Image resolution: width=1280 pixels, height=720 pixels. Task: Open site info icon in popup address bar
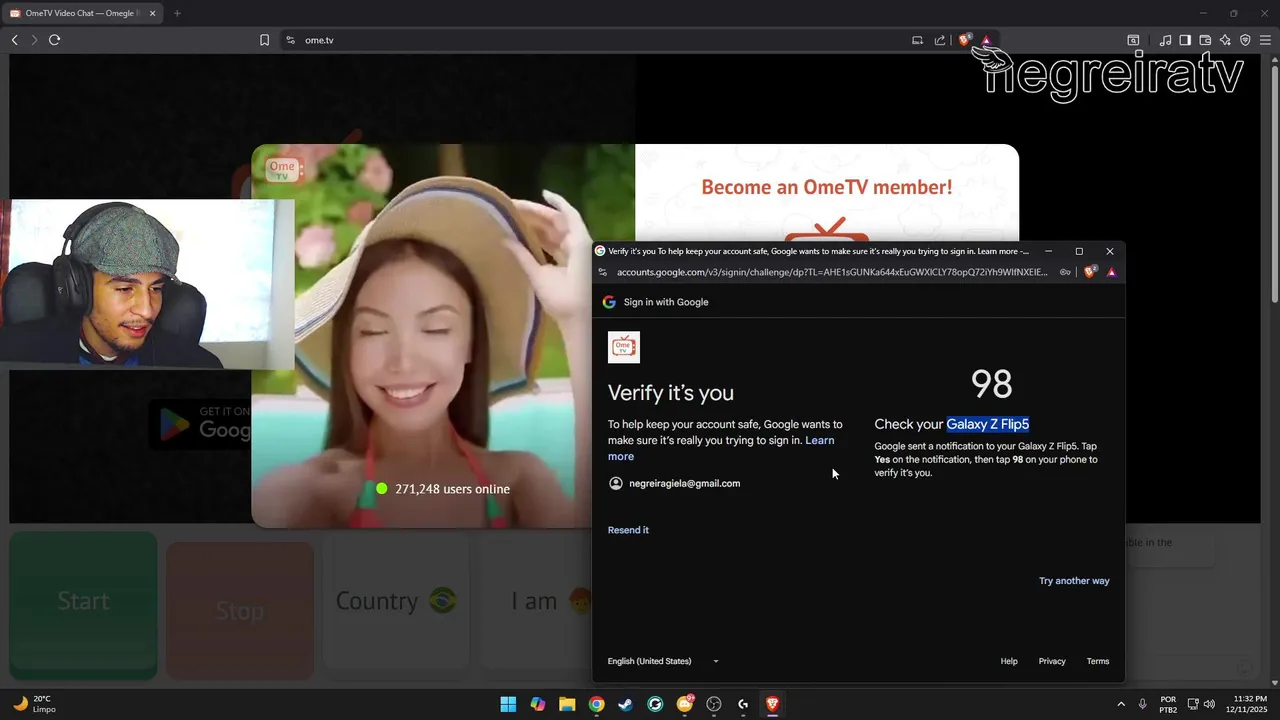(x=602, y=272)
